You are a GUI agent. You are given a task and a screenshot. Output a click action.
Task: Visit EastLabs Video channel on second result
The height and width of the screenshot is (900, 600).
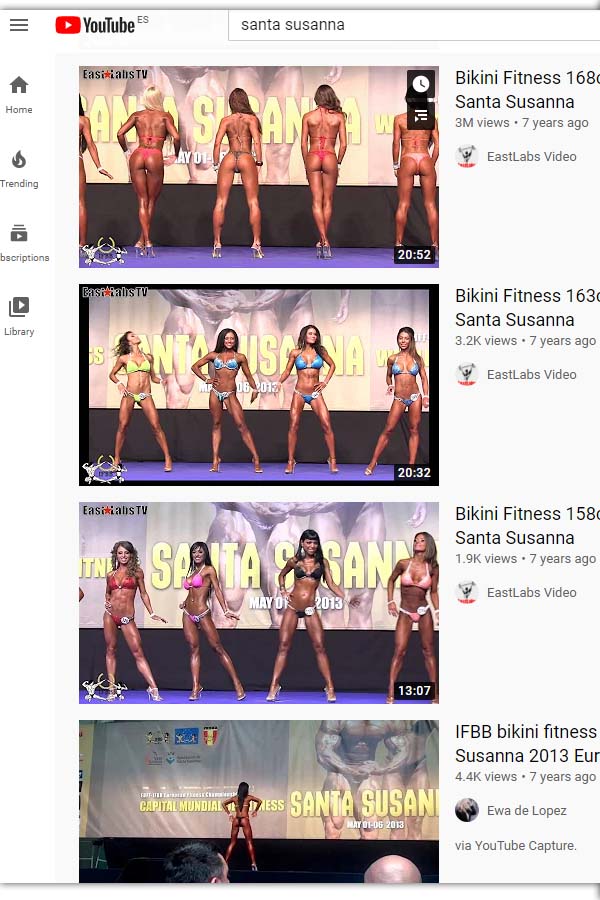click(532, 374)
